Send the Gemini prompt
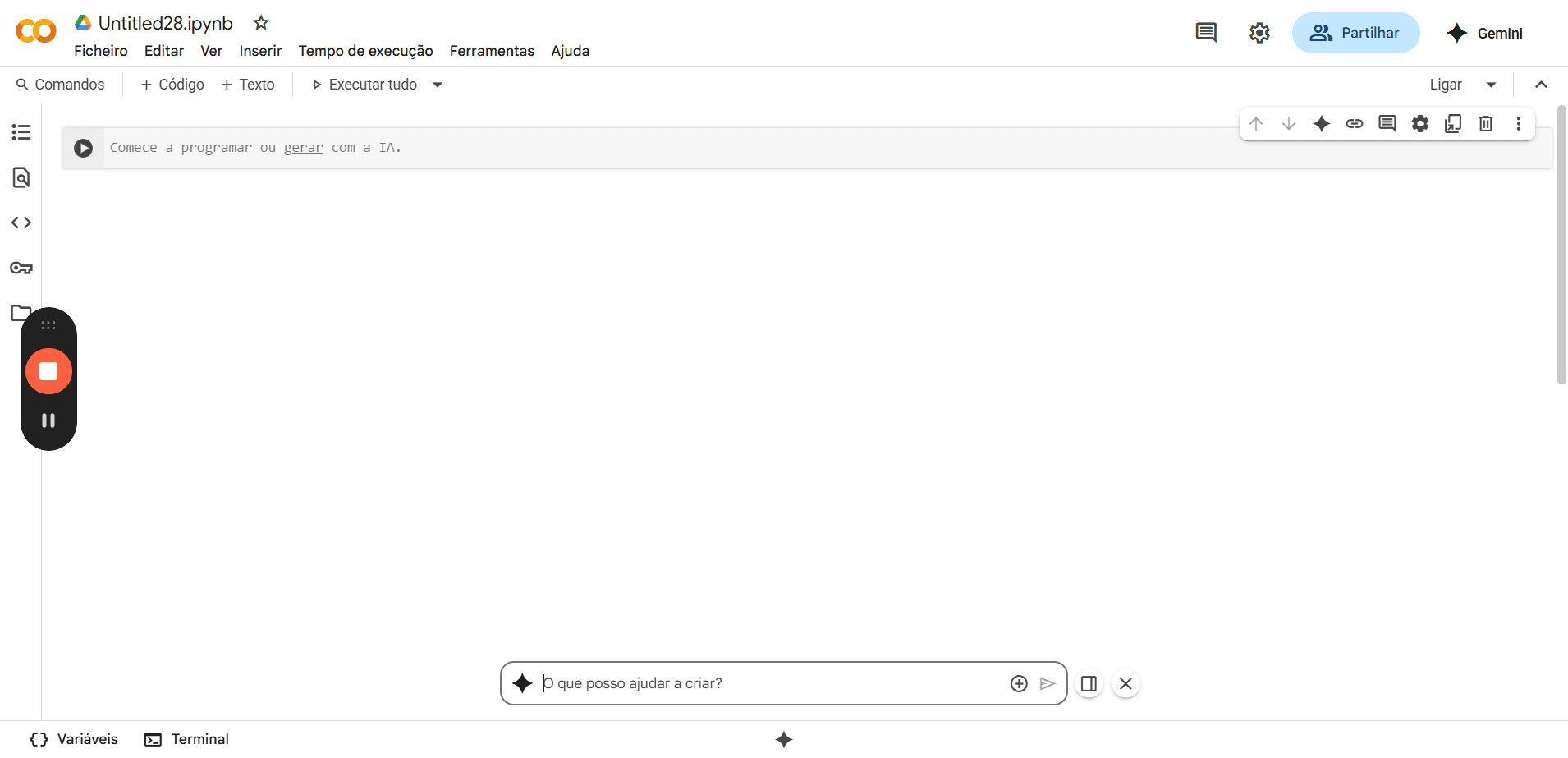This screenshot has width=1568, height=758. pyautogui.click(x=1048, y=684)
